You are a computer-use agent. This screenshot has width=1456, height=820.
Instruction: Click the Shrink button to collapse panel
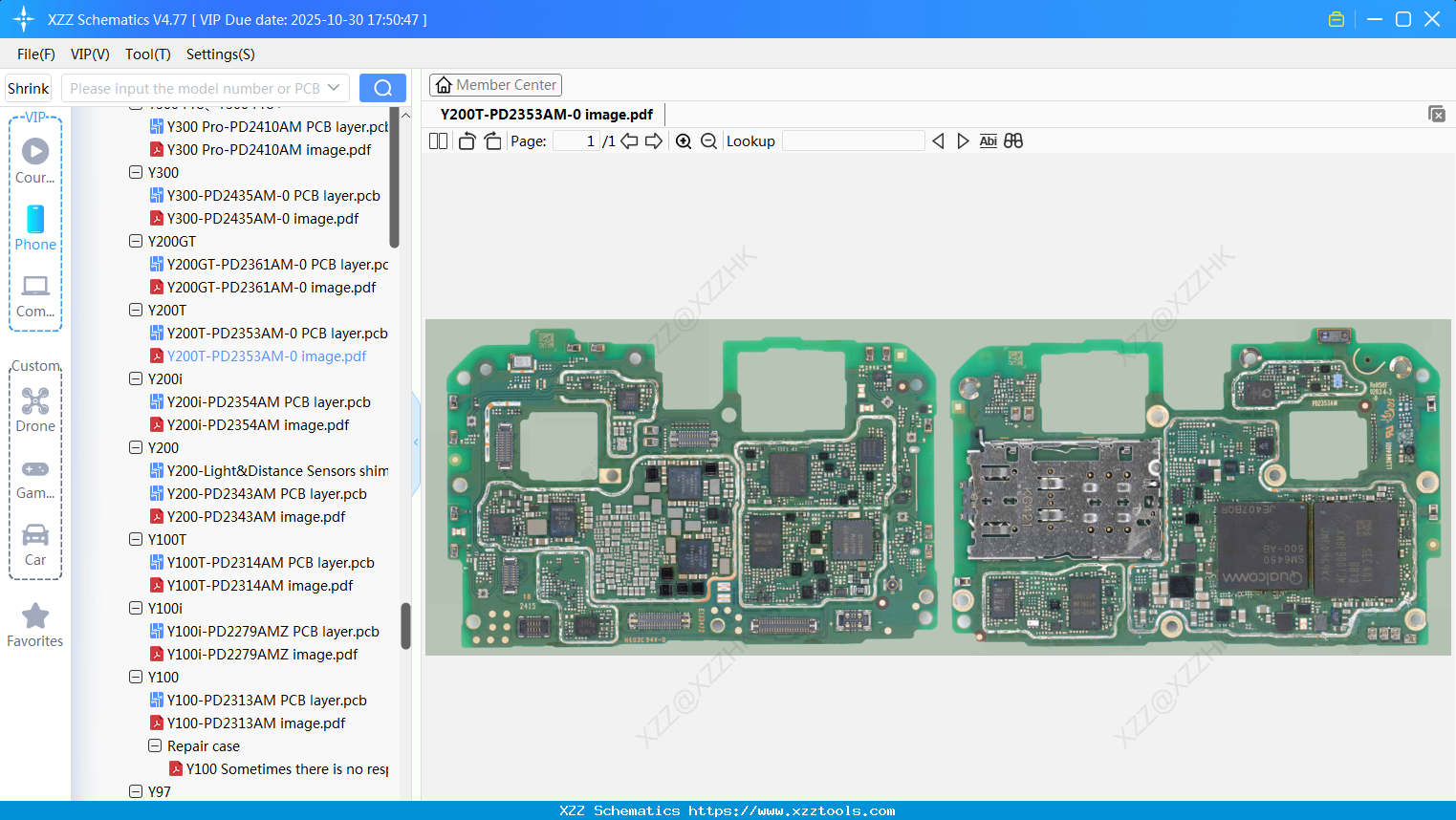tap(28, 87)
